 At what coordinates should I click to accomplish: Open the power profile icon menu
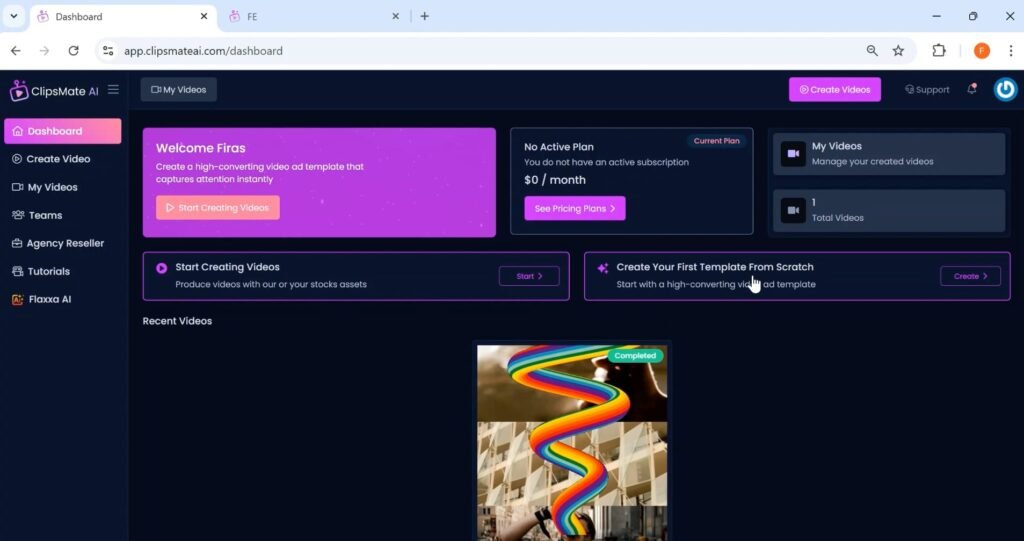tap(1005, 89)
